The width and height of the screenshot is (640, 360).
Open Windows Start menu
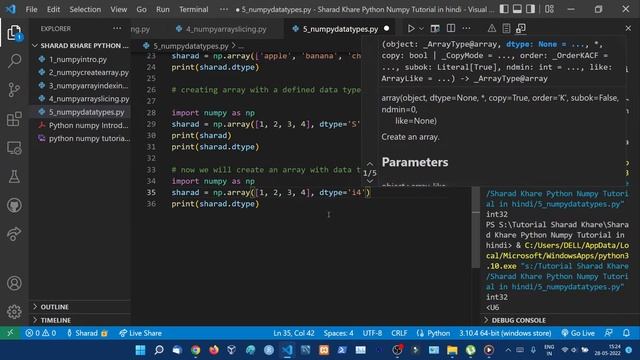(140, 350)
